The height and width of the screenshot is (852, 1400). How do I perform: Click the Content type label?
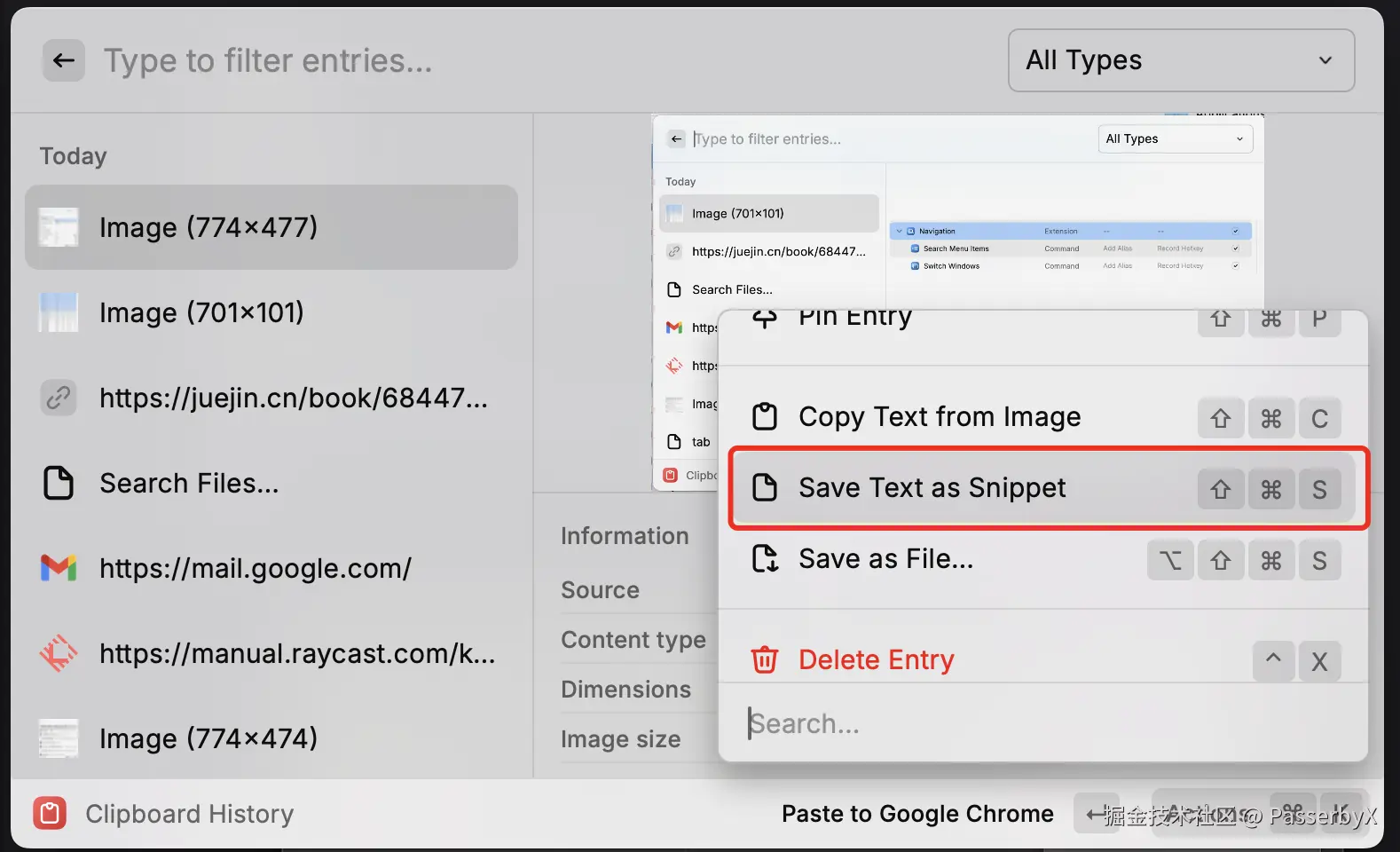tap(633, 640)
